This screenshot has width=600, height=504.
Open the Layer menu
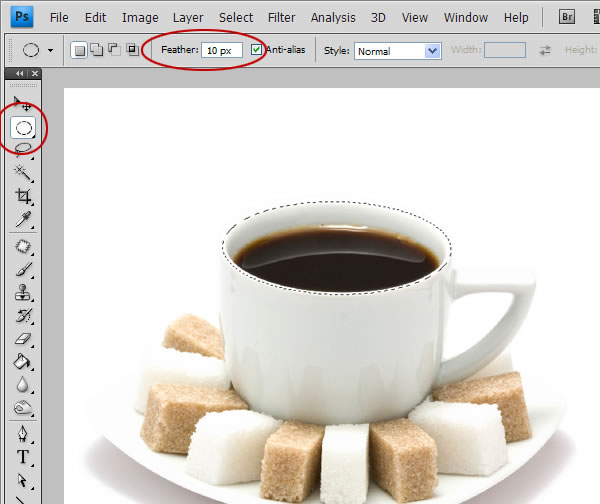pyautogui.click(x=188, y=18)
